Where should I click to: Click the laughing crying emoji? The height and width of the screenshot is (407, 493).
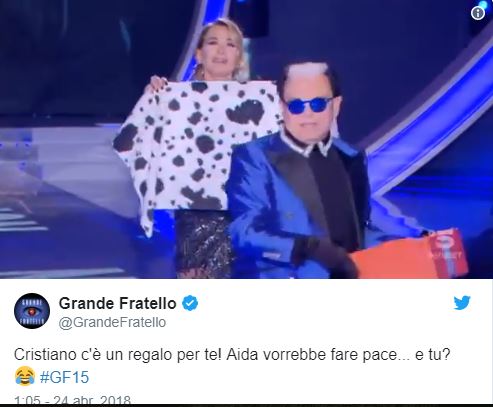click(x=25, y=376)
